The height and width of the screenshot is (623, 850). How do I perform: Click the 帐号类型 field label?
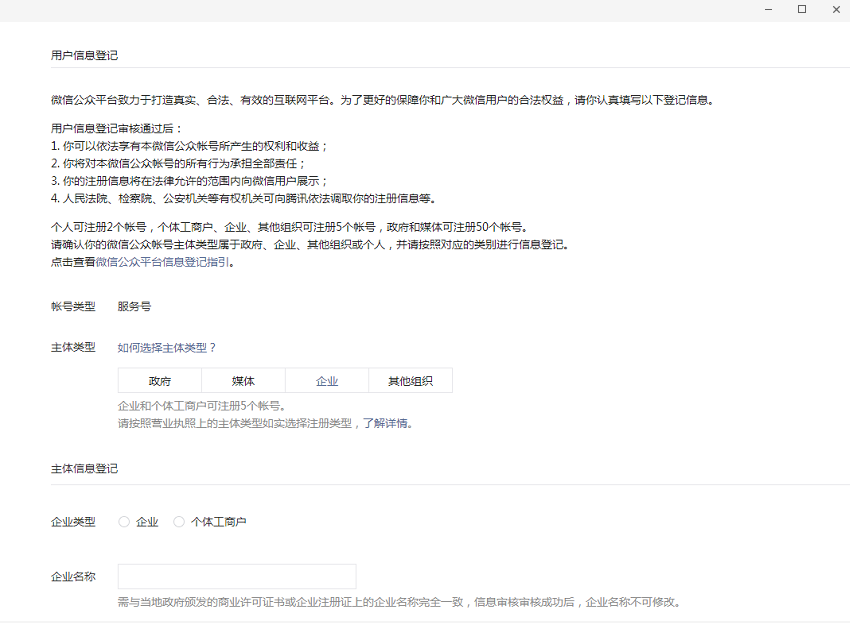(73, 307)
